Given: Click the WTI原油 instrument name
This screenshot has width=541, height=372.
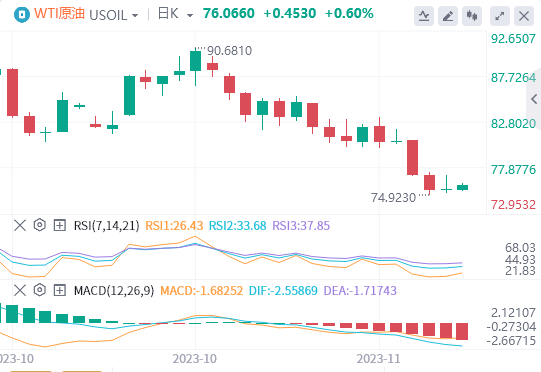Looking at the screenshot, I should [59, 13].
